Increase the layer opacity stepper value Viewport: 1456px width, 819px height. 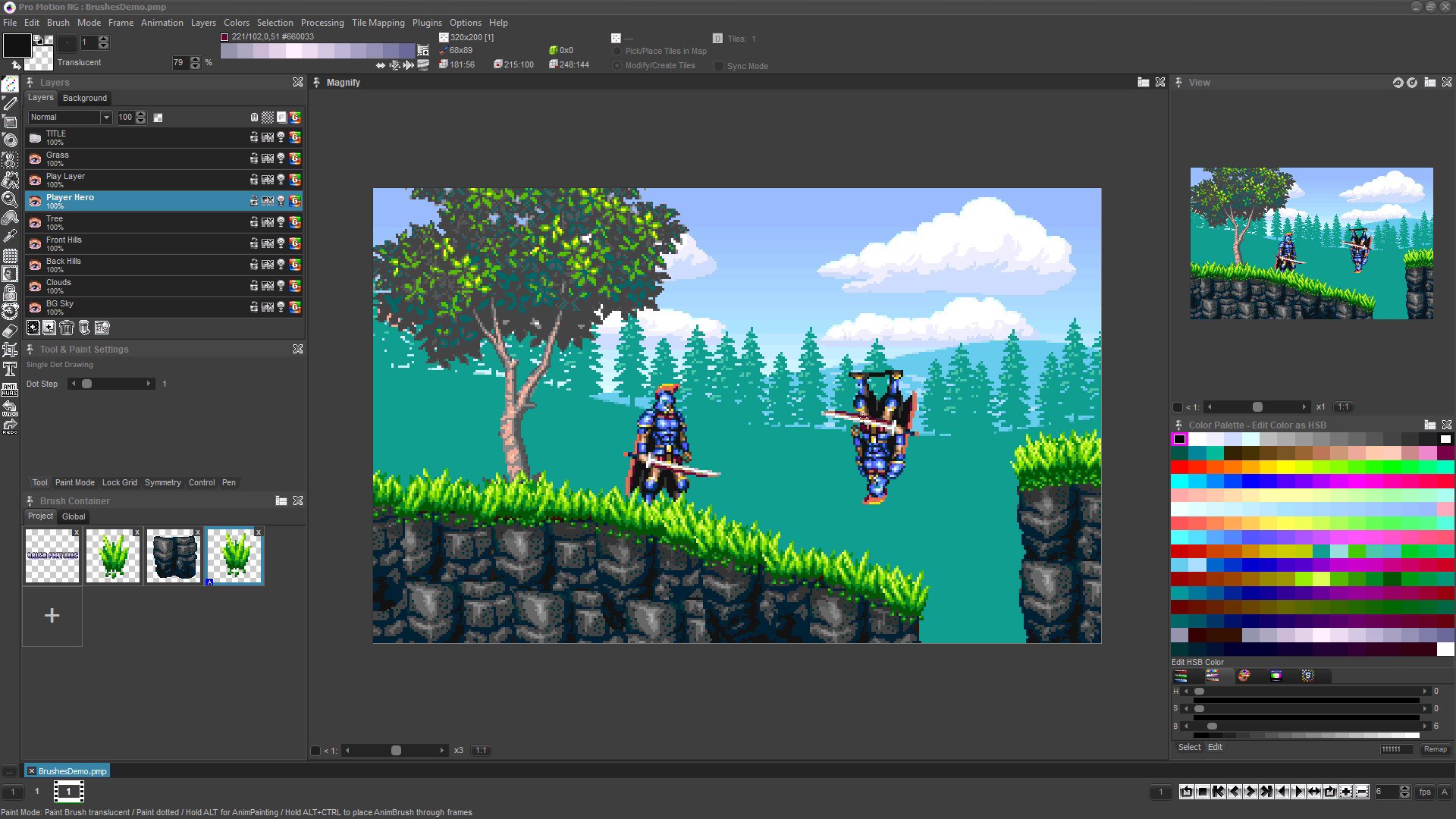tap(141, 115)
